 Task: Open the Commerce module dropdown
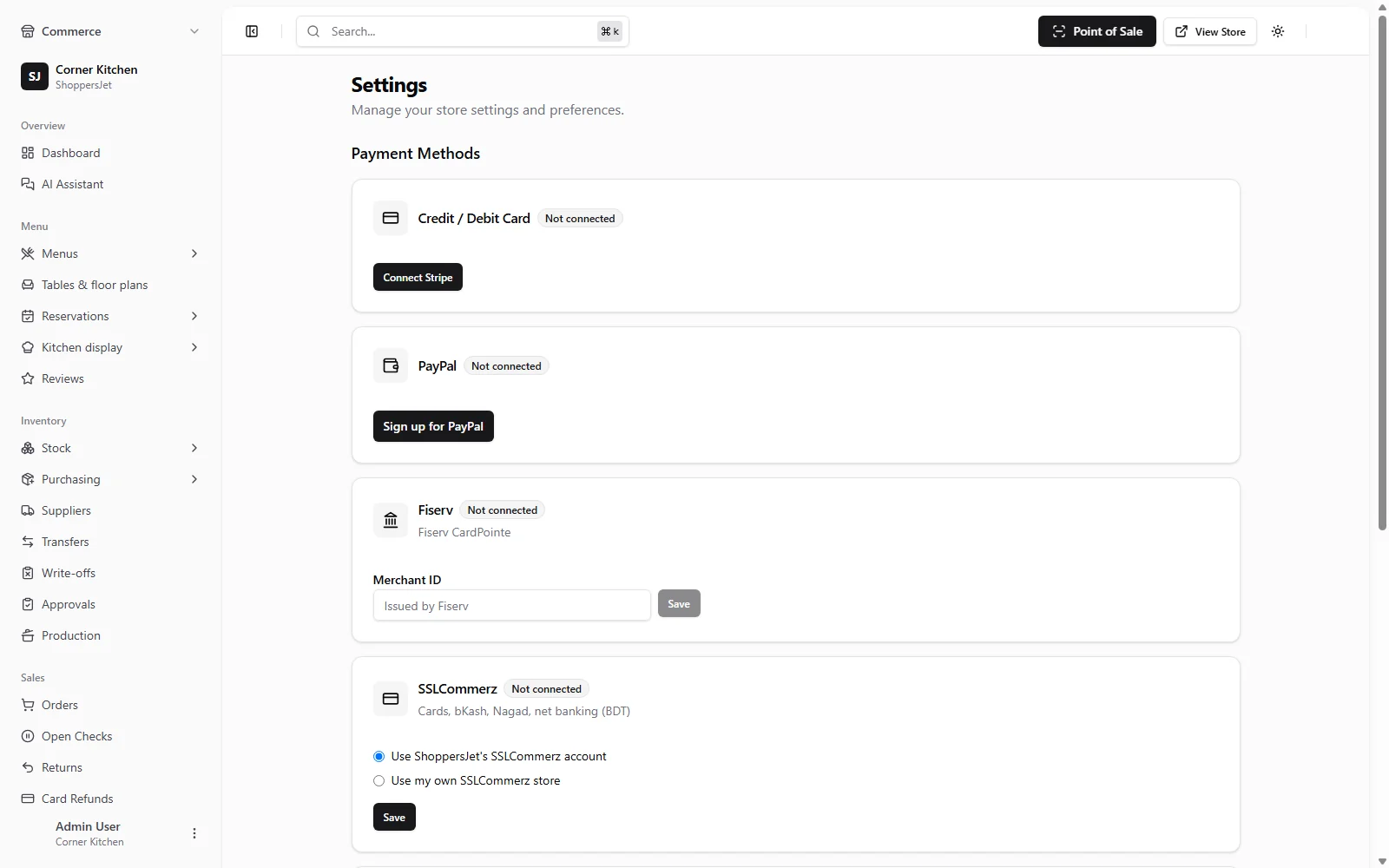[111, 31]
